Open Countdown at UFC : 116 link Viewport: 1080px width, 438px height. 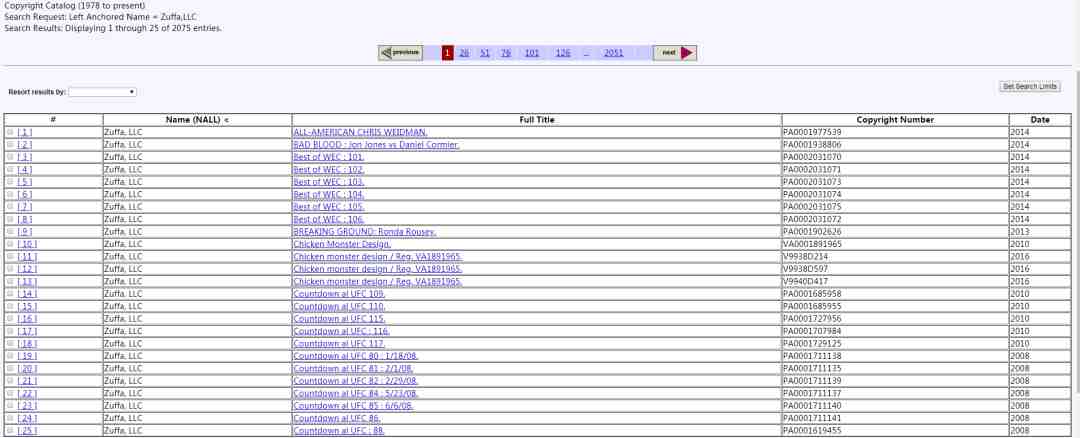341,331
